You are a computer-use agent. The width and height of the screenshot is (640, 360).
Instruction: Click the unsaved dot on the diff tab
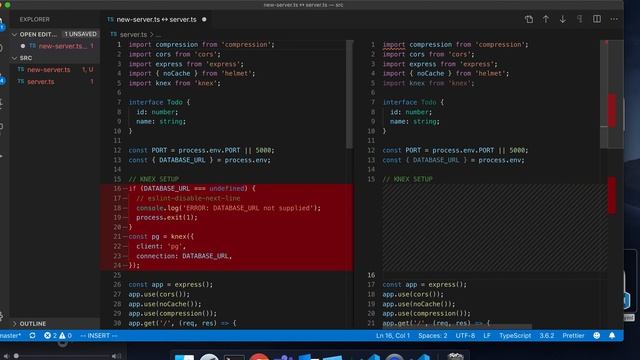(x=204, y=20)
